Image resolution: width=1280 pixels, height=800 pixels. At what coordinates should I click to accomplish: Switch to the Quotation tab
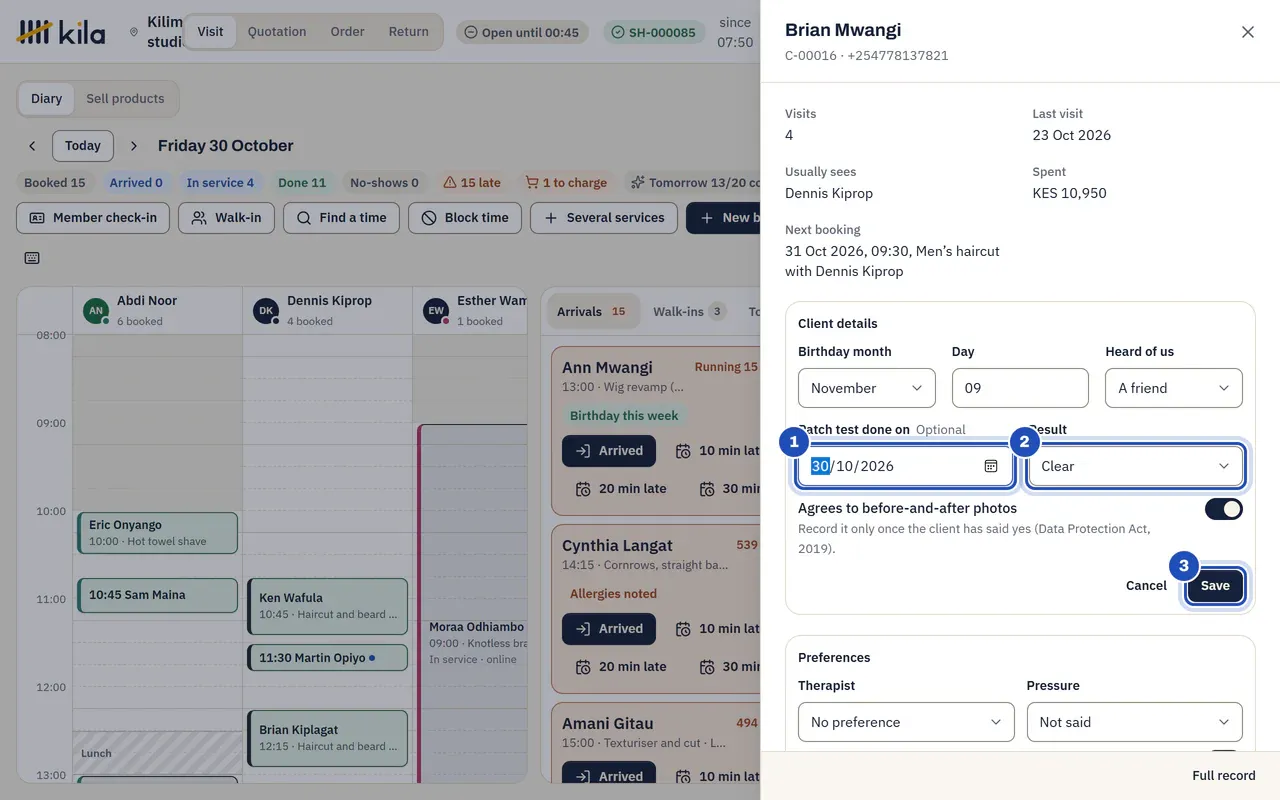point(277,32)
